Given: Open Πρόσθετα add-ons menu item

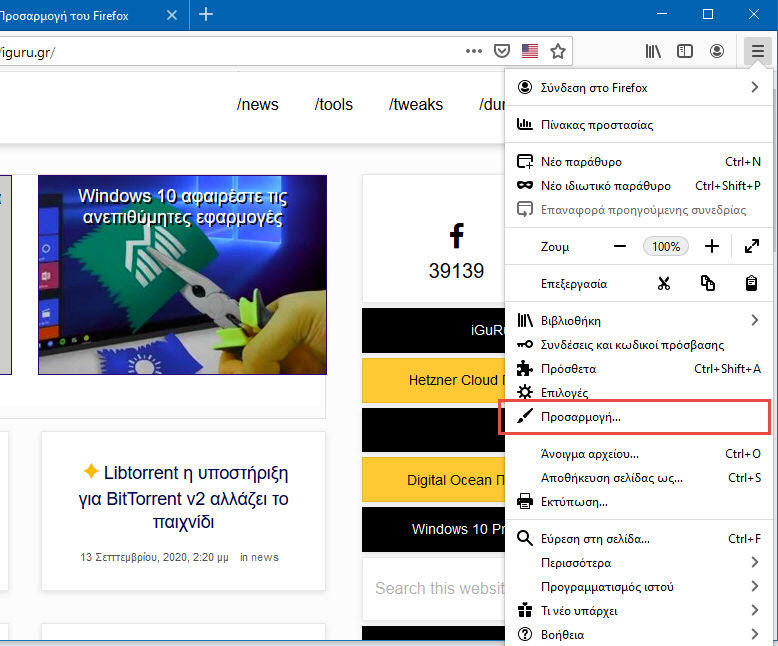Looking at the screenshot, I should [638, 369].
